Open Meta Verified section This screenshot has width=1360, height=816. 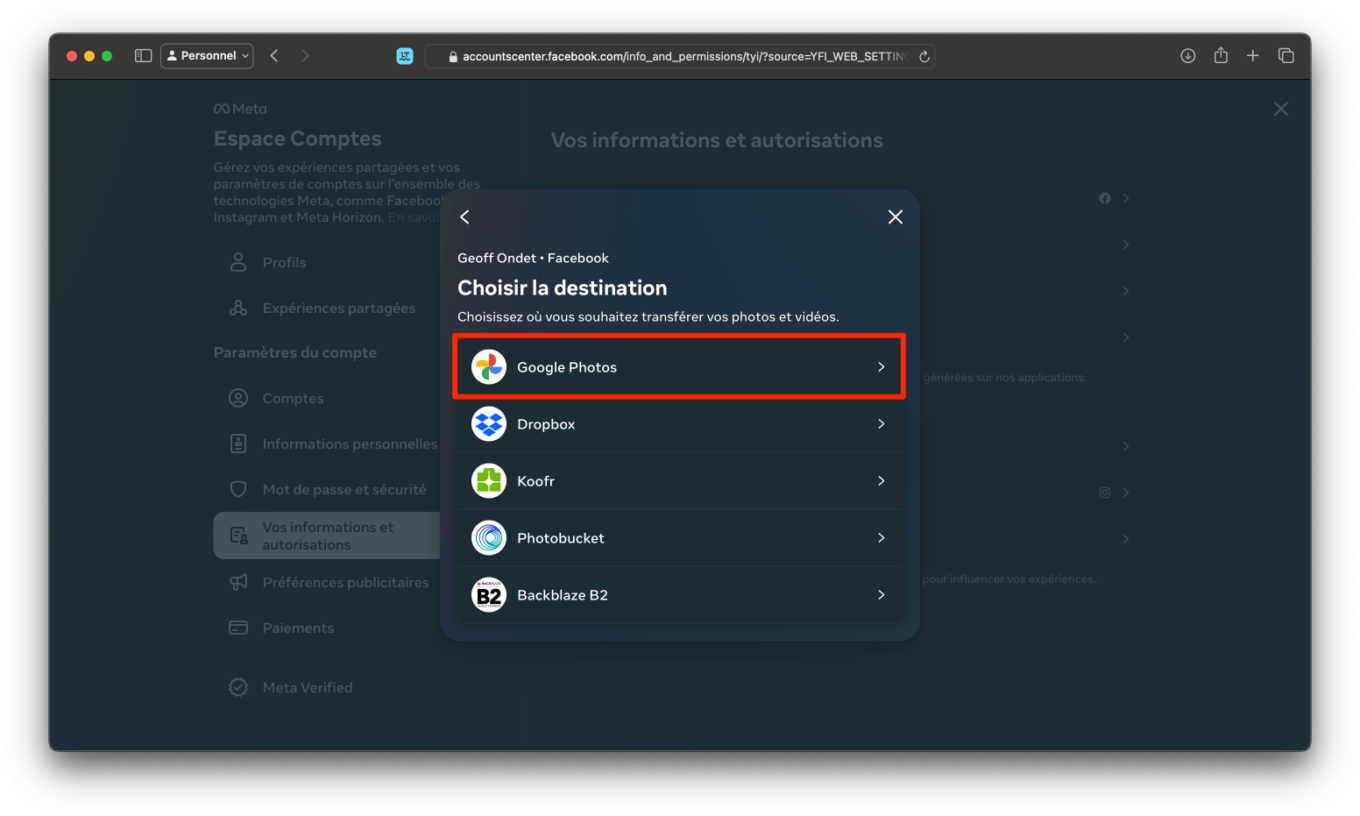(x=327, y=688)
